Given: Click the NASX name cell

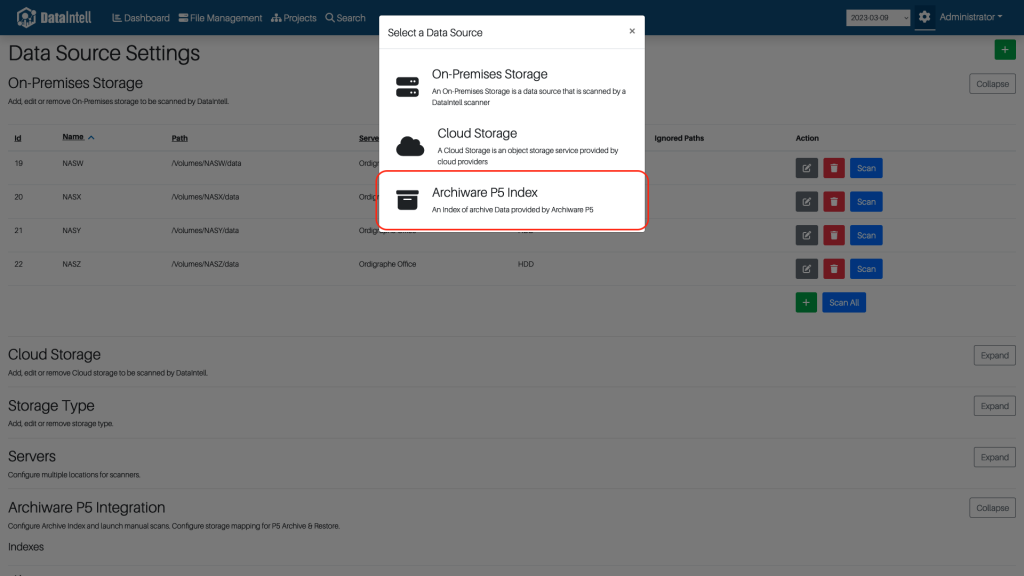Looking at the screenshot, I should click(72, 197).
